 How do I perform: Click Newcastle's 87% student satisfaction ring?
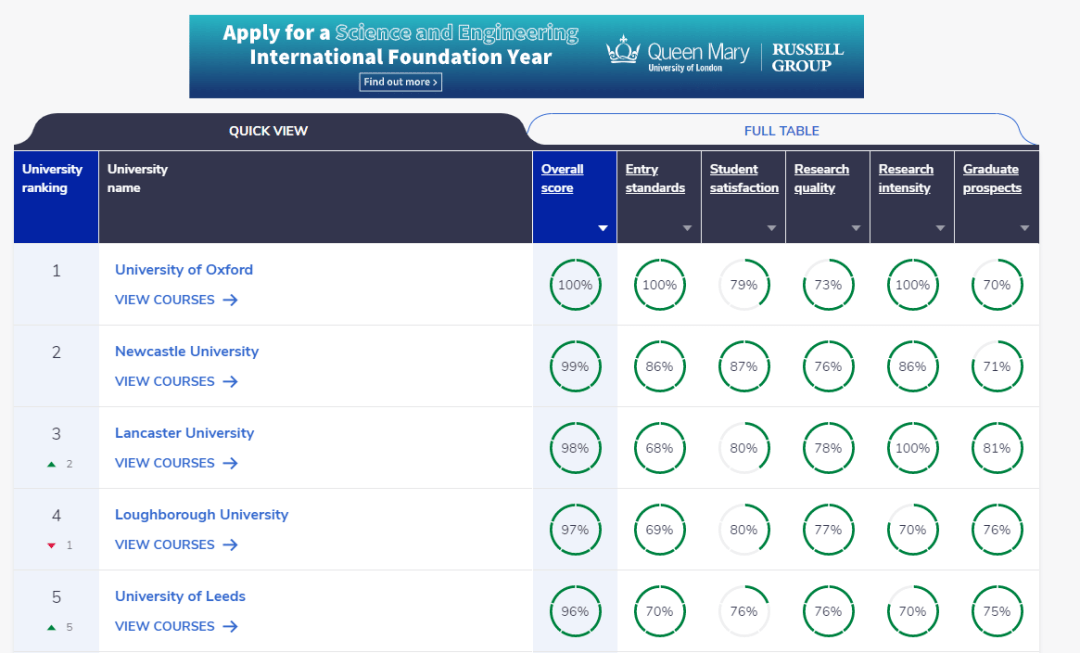[x=744, y=366]
